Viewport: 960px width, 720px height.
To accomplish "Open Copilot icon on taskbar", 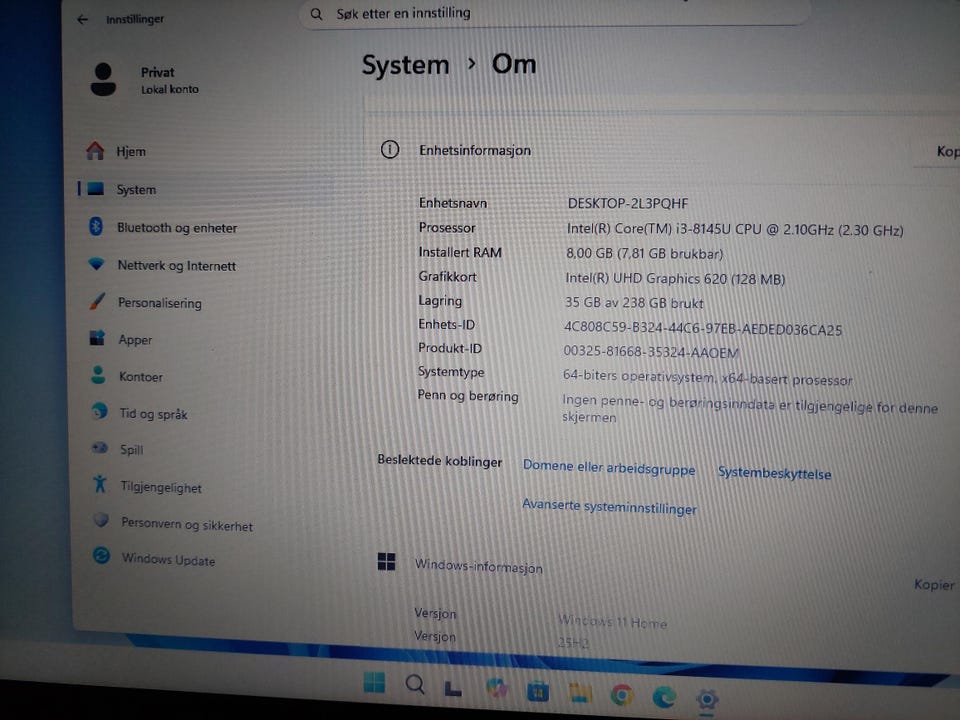I will [x=497, y=689].
